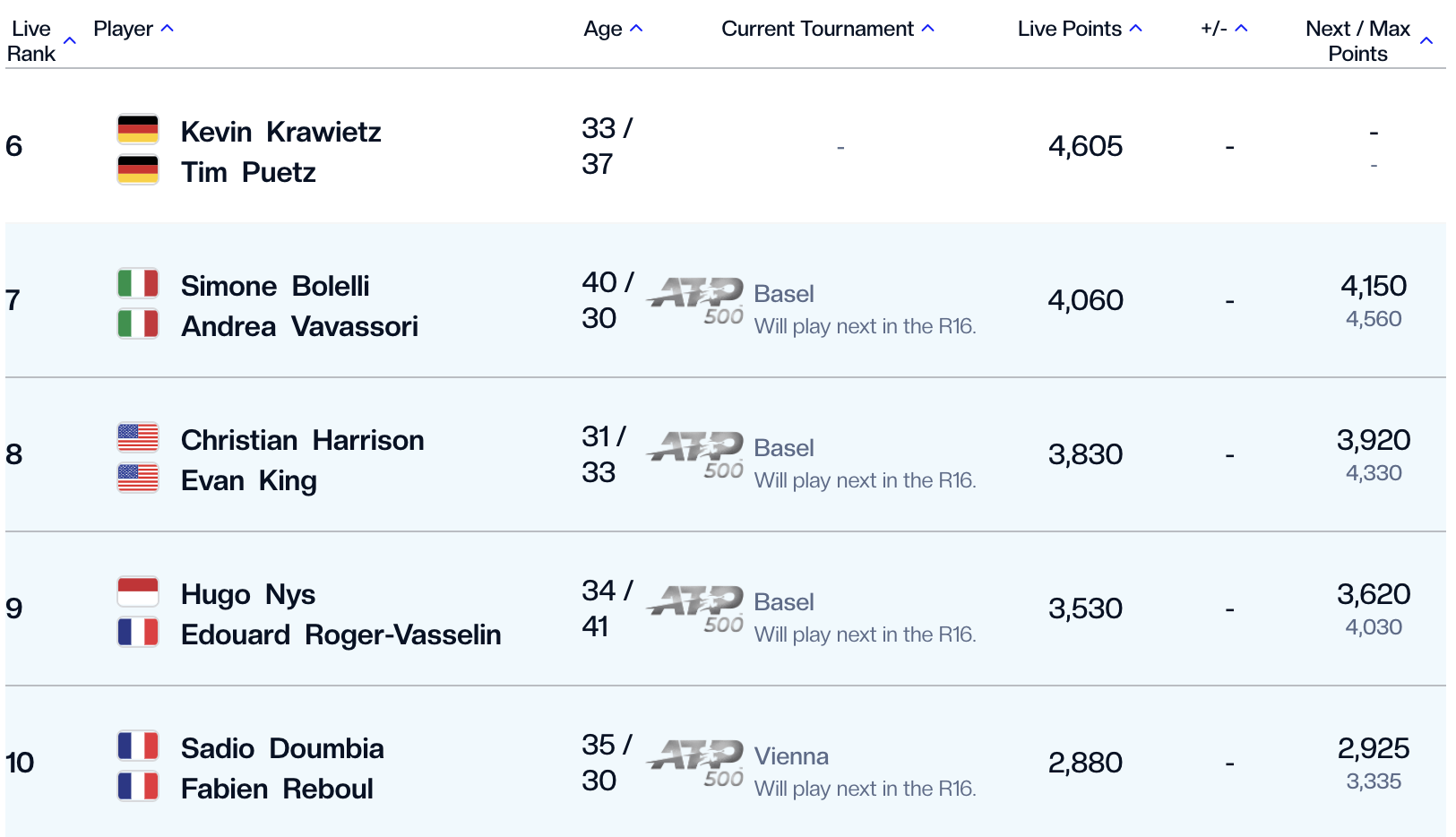1456x837 pixels.
Task: Click the Italian flag beside Simone Bolelli
Action: (x=138, y=284)
